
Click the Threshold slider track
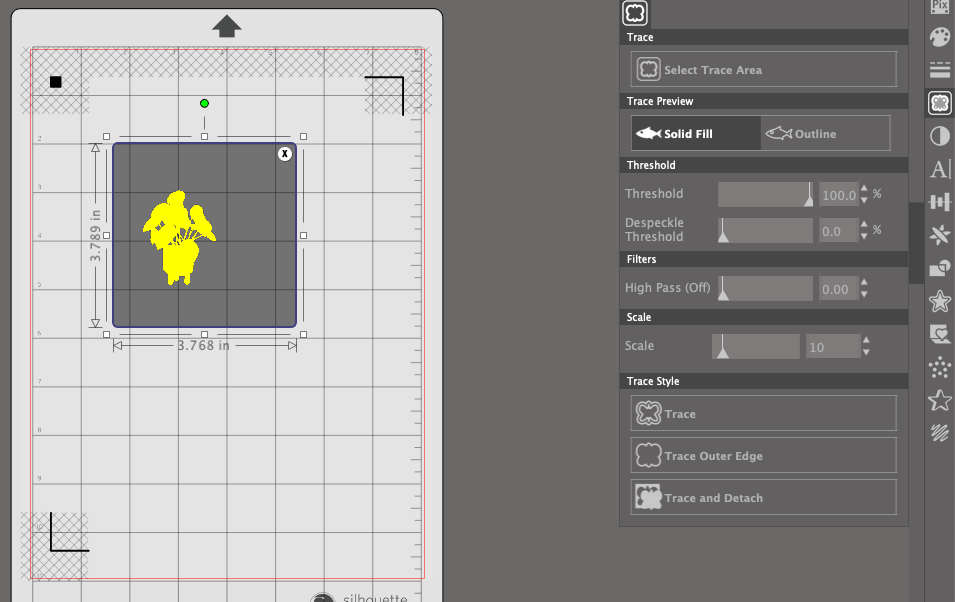pos(766,194)
